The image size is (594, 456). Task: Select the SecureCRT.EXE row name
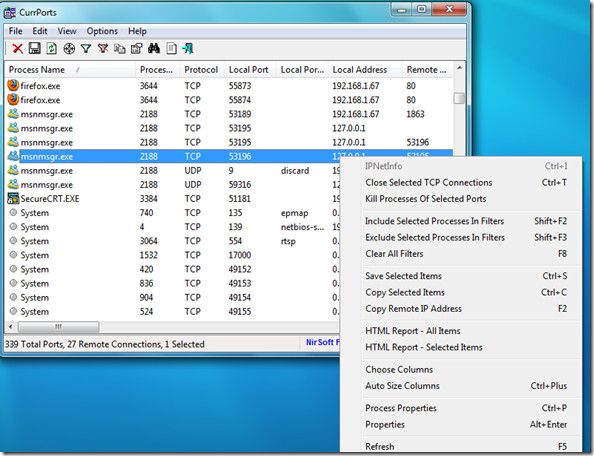coord(50,199)
